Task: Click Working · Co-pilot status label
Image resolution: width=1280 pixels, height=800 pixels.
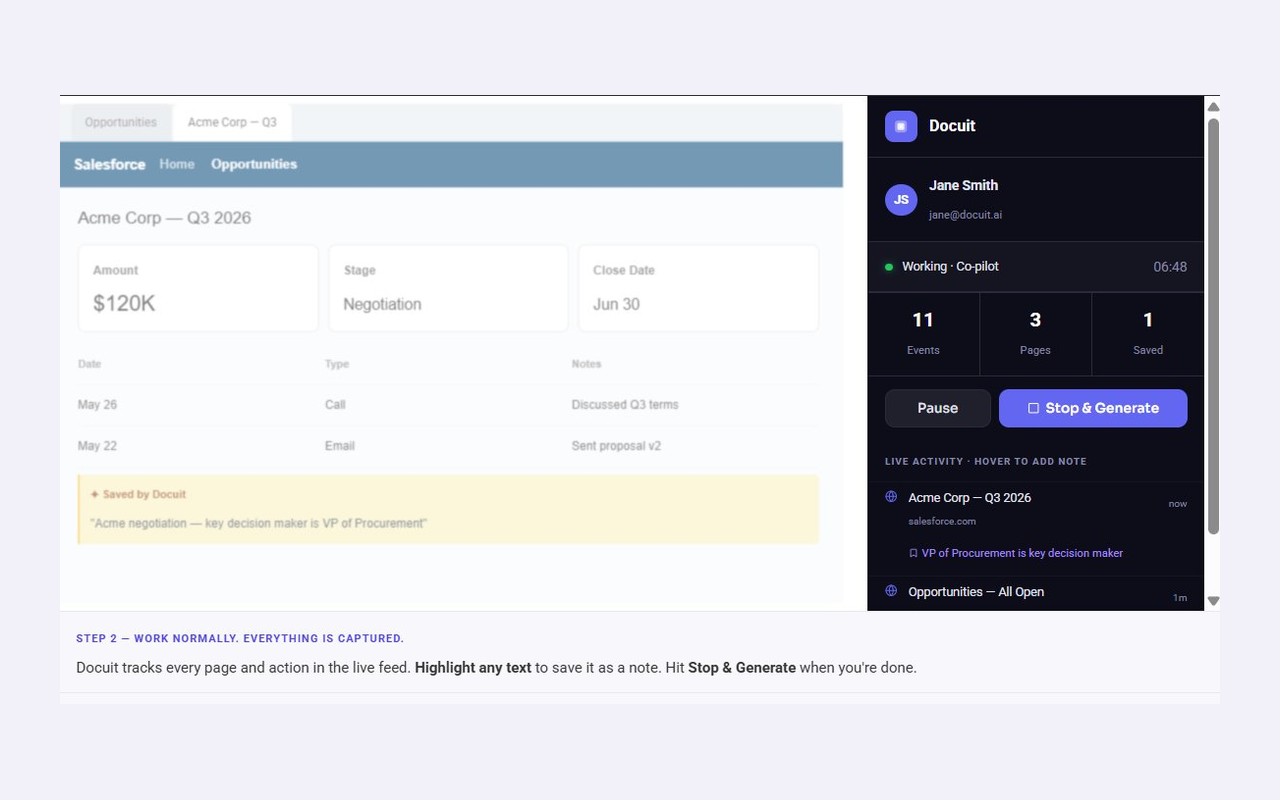Action: [x=950, y=267]
